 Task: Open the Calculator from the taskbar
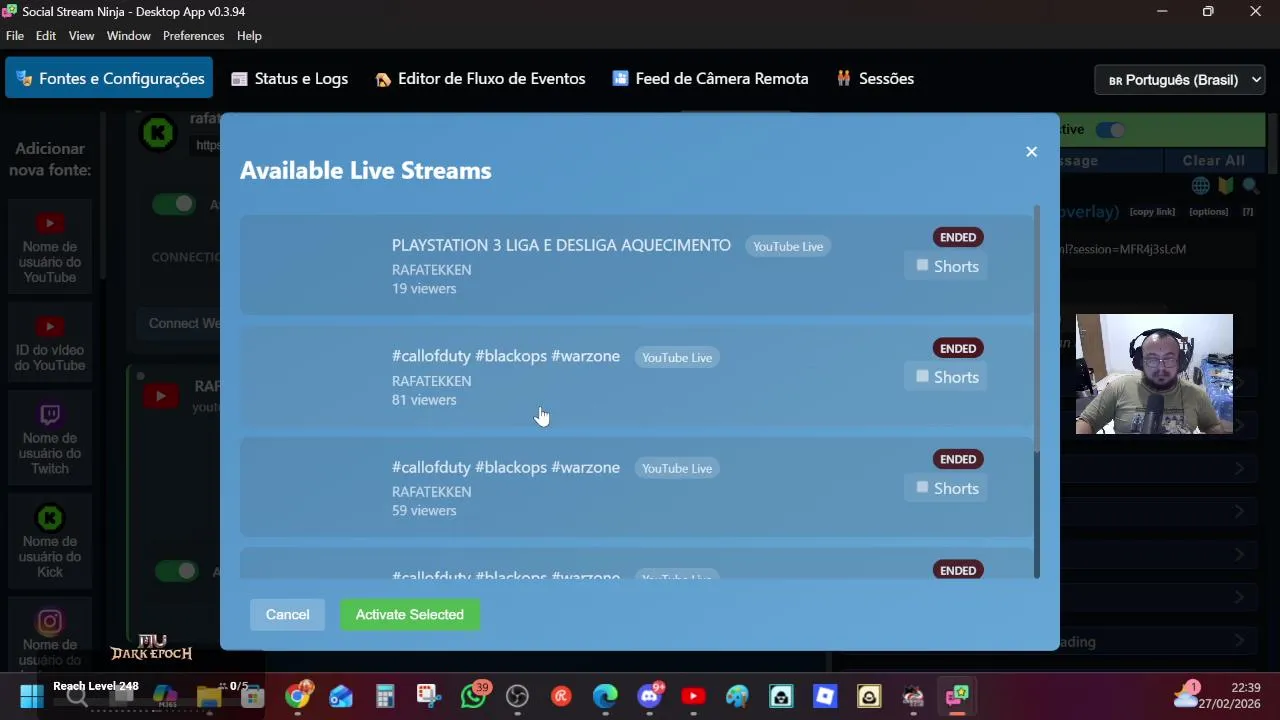click(385, 696)
